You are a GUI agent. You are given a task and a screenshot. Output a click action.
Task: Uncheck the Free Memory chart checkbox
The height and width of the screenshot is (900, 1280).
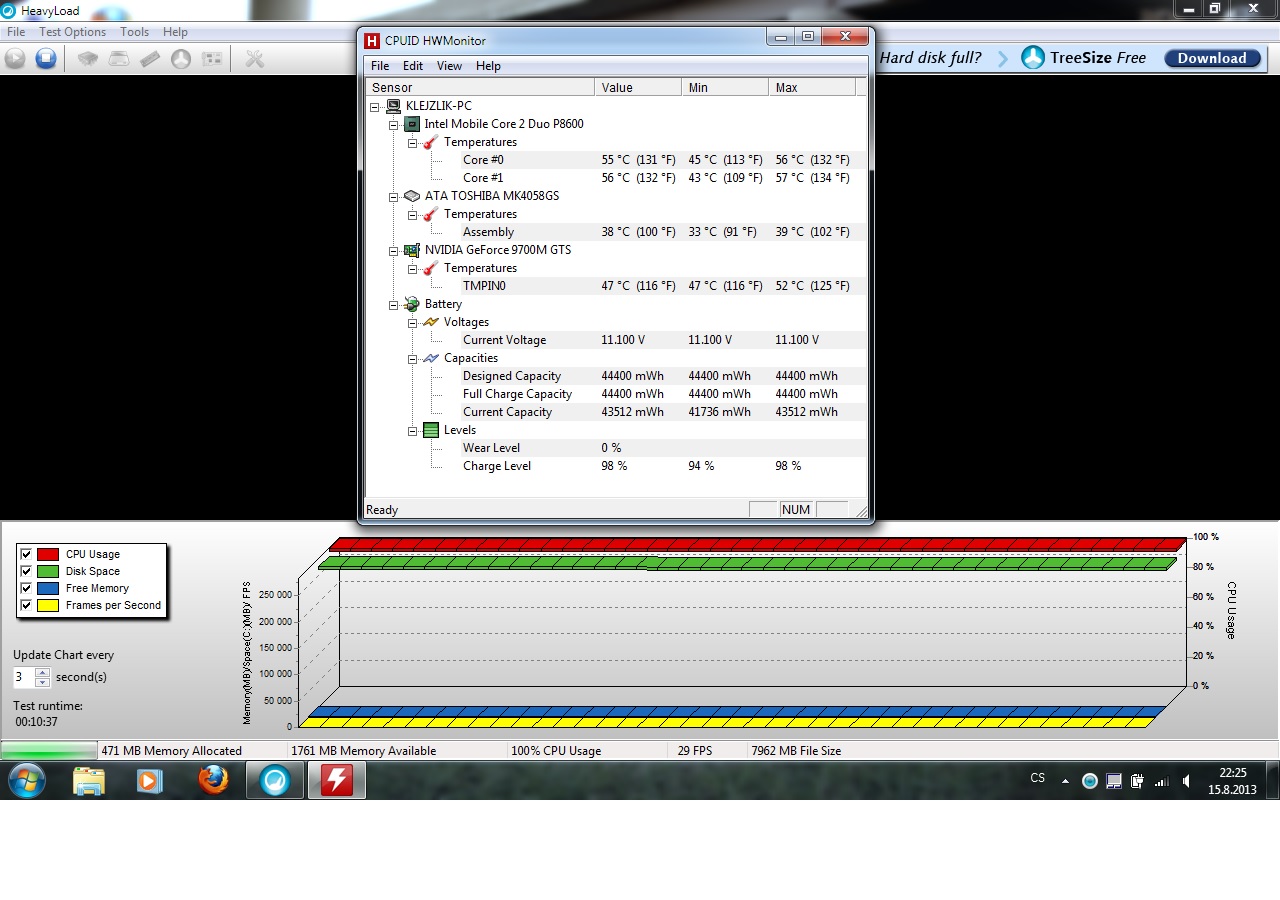tap(26, 588)
